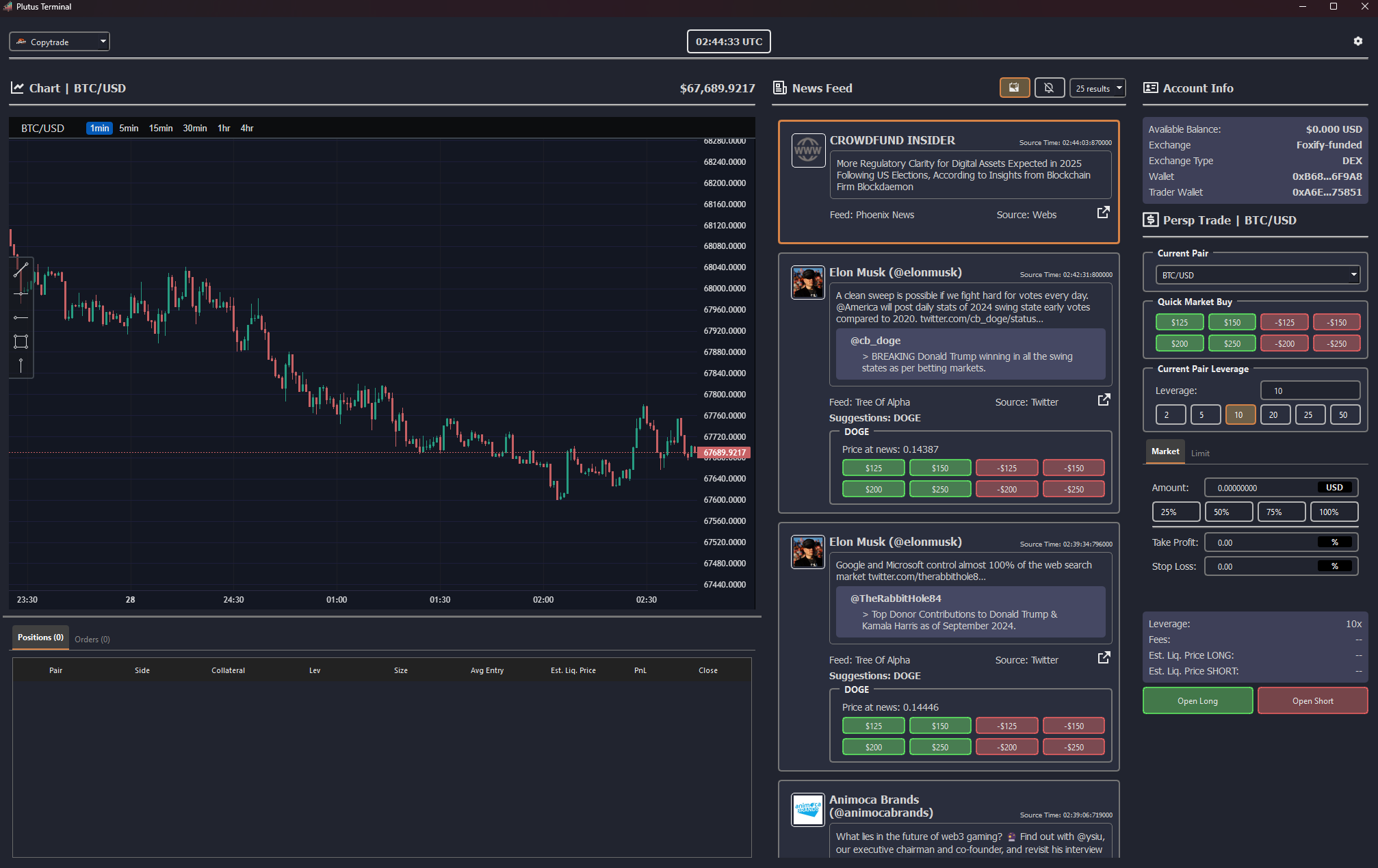Set leverage preset to 2
Image resolution: width=1378 pixels, height=868 pixels.
(x=1171, y=415)
